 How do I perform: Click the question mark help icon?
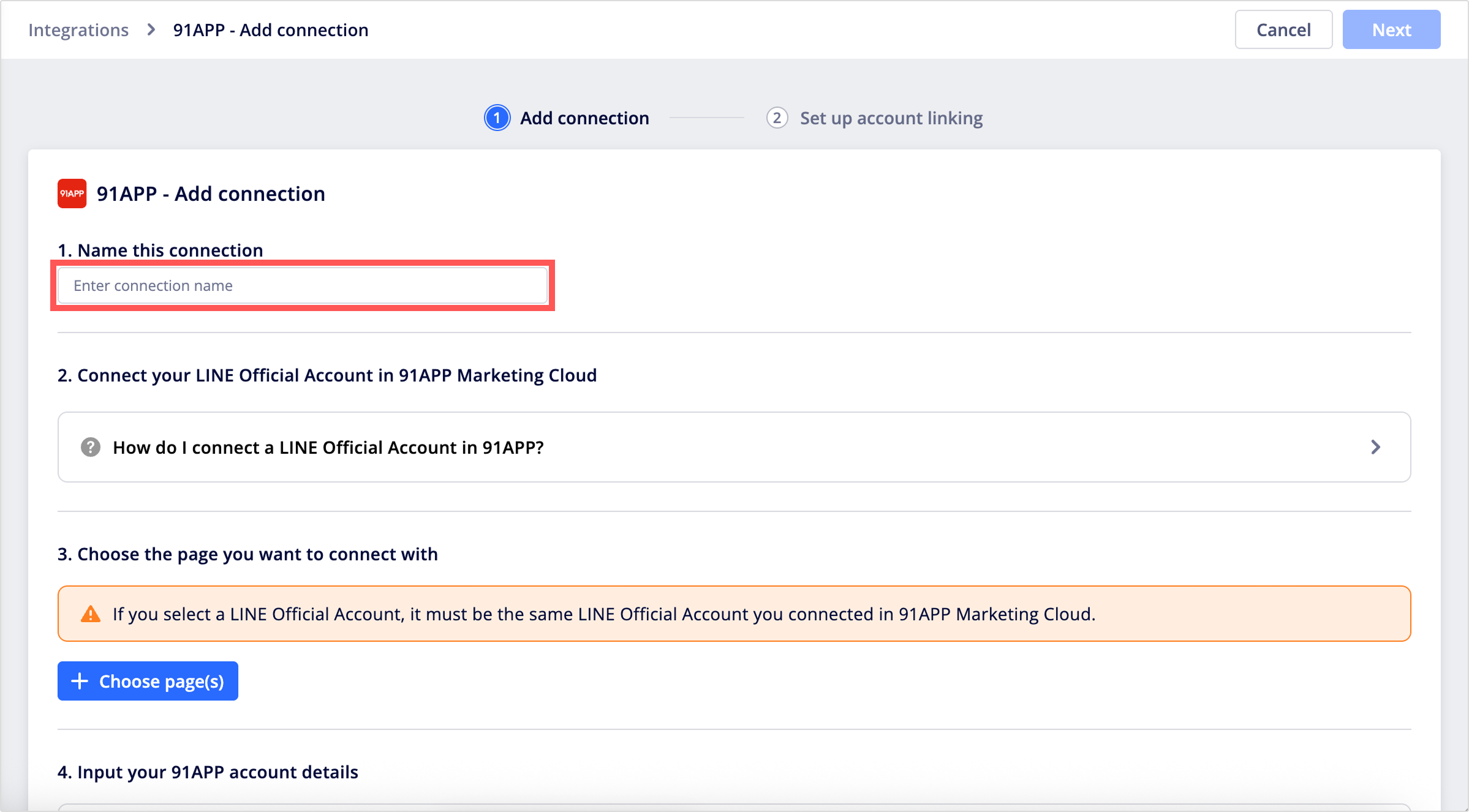[91, 448]
